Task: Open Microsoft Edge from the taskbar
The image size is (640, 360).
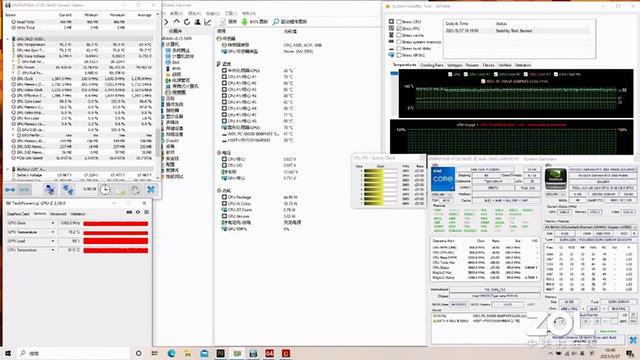Action: click(x=171, y=353)
